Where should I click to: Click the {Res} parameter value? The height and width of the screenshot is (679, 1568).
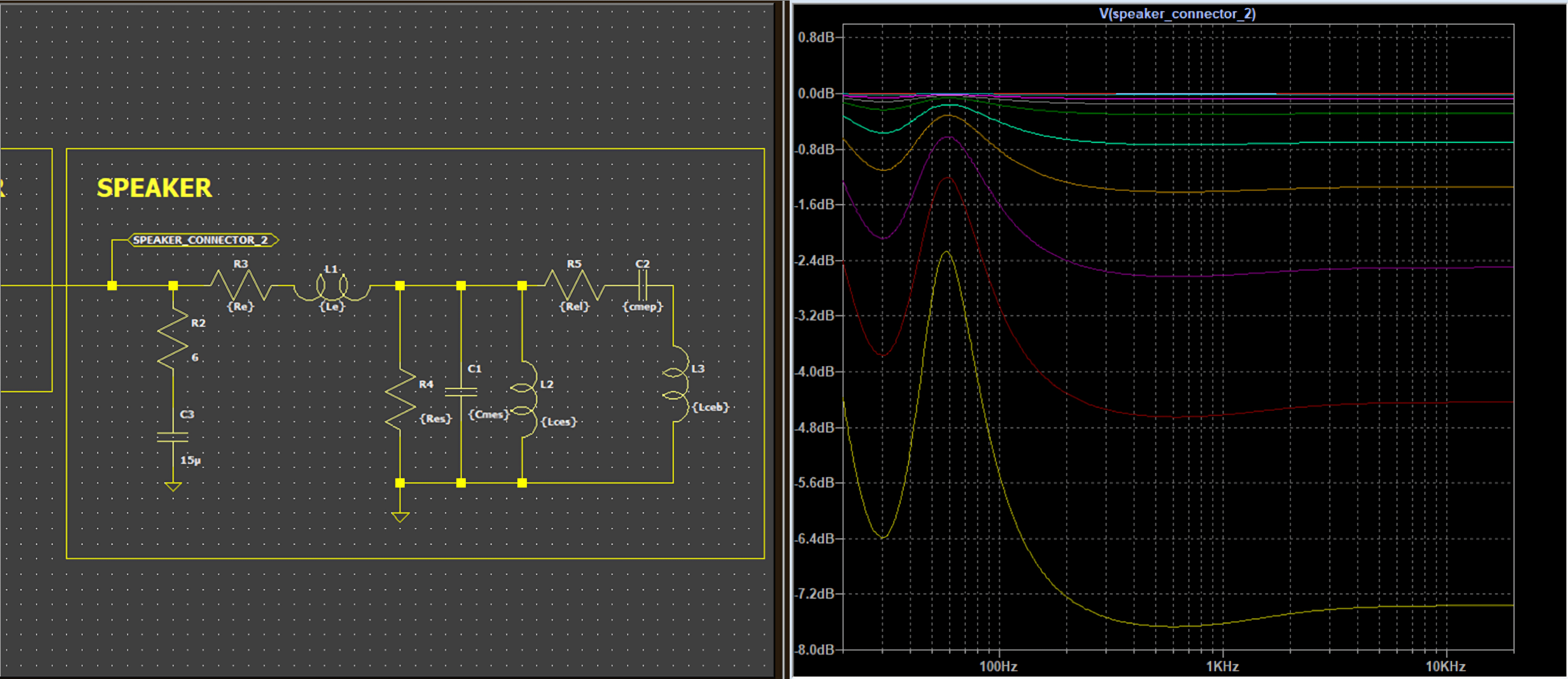tap(436, 419)
